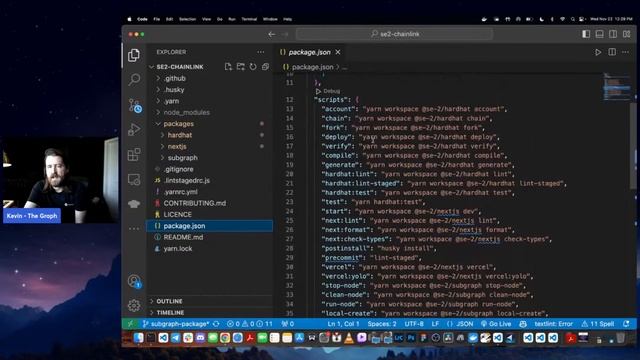Customize layout in title bar
This screenshot has width=640, height=360.
tap(627, 34)
